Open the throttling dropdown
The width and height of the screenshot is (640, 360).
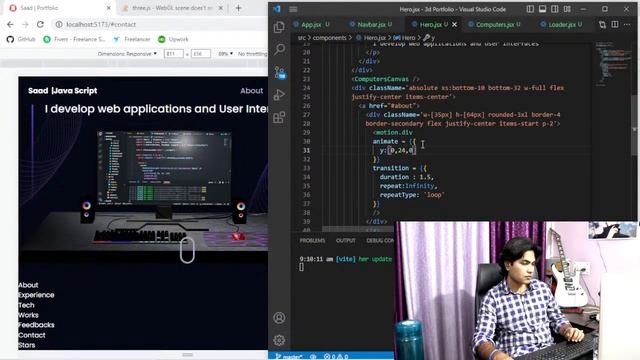point(252,53)
